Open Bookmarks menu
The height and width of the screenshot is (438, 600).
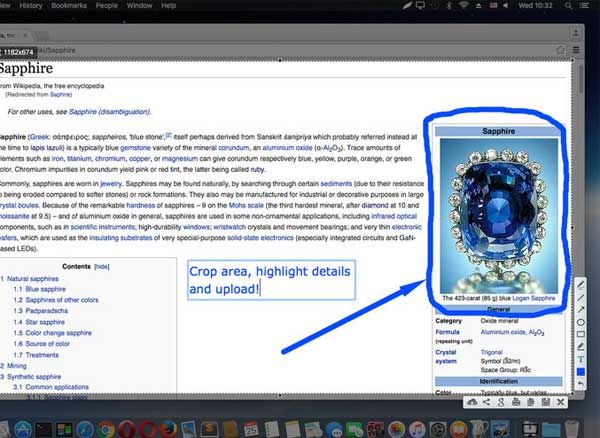pyautogui.click(x=69, y=5)
